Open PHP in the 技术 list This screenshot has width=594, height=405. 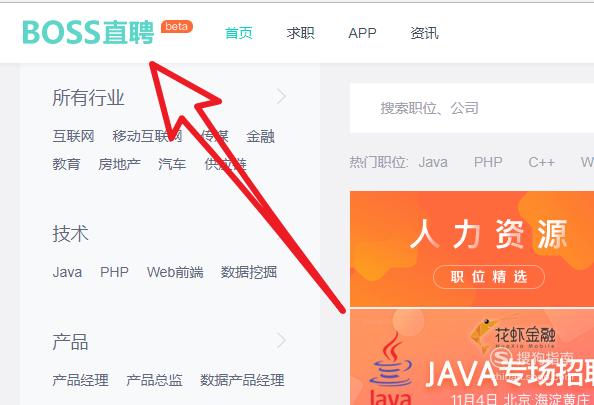coord(114,272)
